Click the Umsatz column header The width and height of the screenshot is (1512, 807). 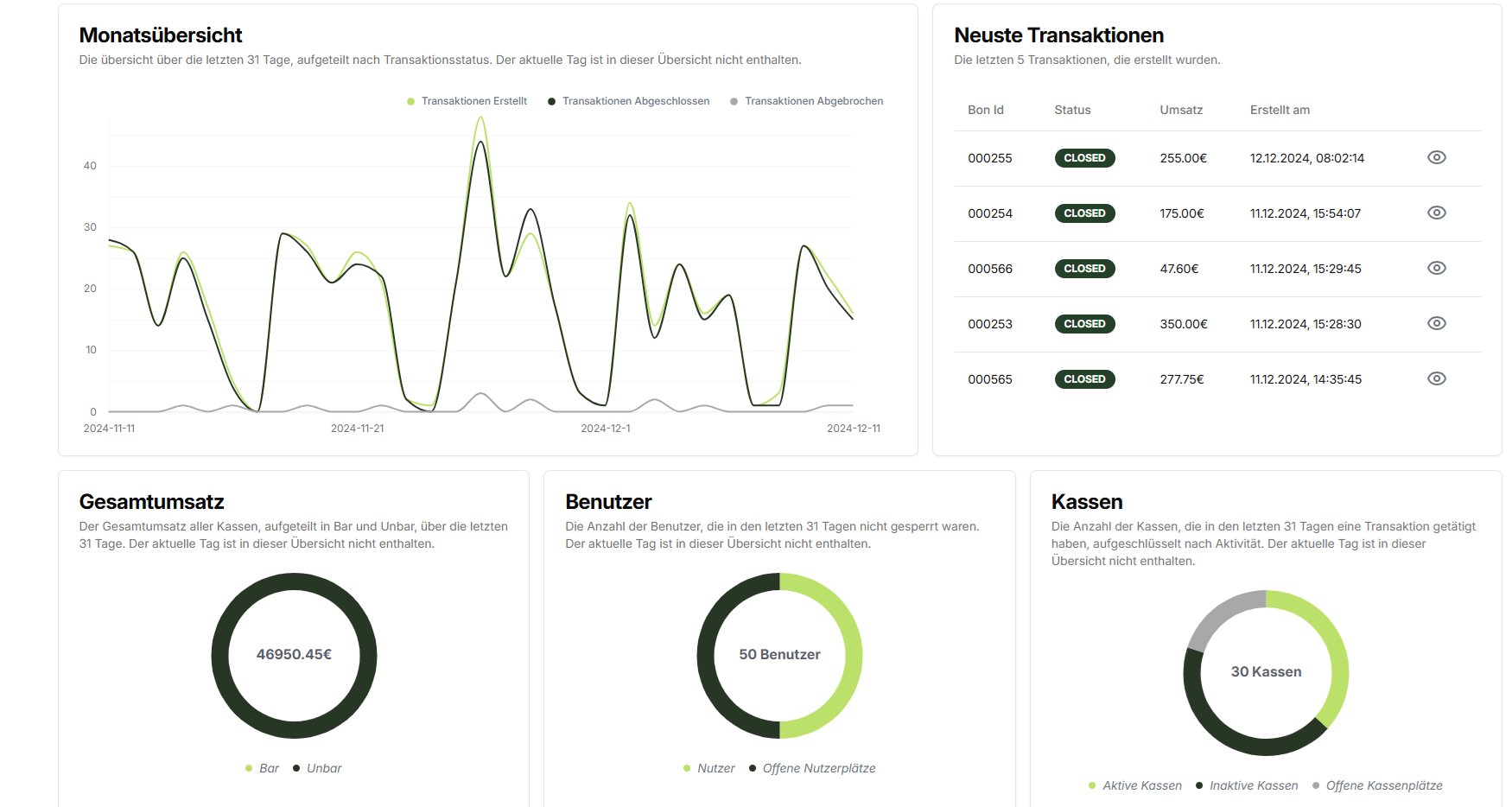click(x=1181, y=110)
